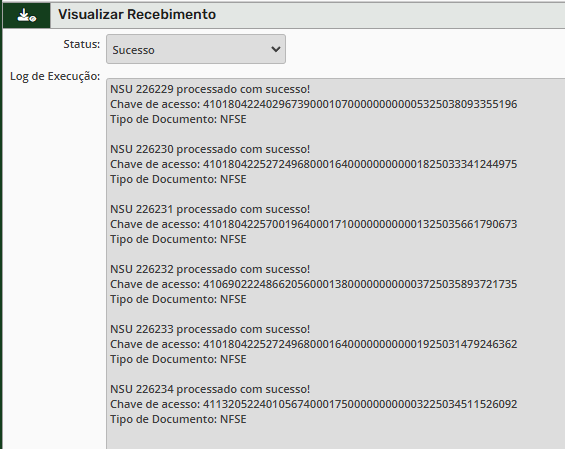Click access key ending in 479246362
Image resolution: width=565 pixels, height=449 pixels.
tap(360, 344)
